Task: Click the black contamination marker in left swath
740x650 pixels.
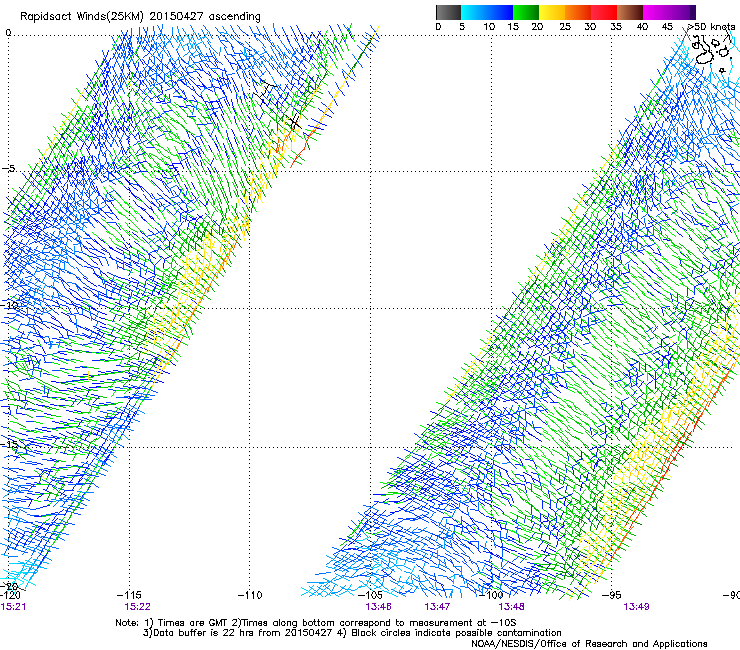Action: 294,123
